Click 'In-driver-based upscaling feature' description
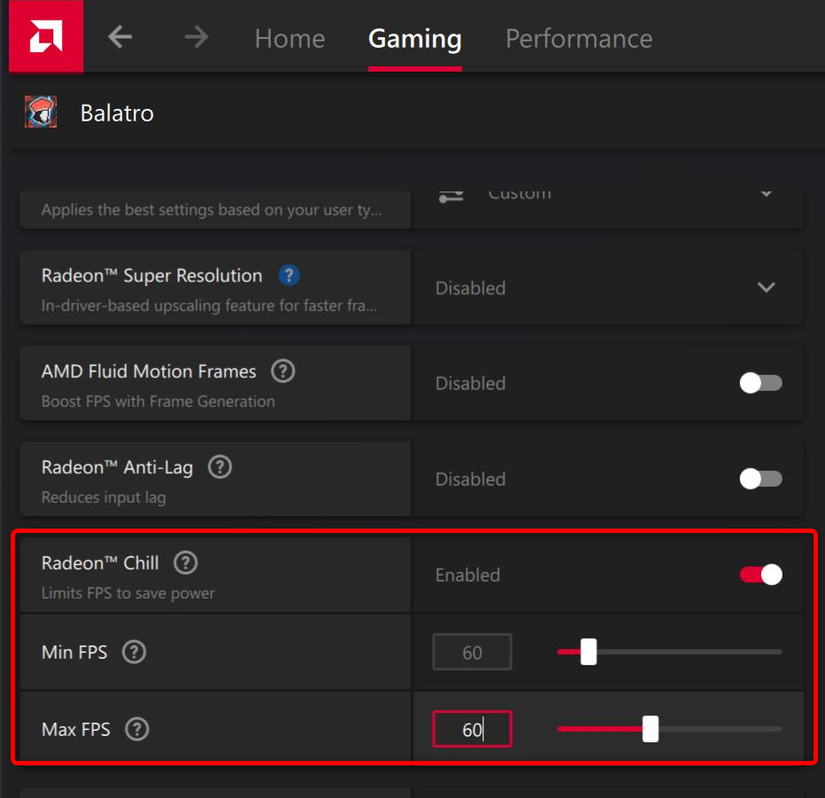 (x=209, y=306)
